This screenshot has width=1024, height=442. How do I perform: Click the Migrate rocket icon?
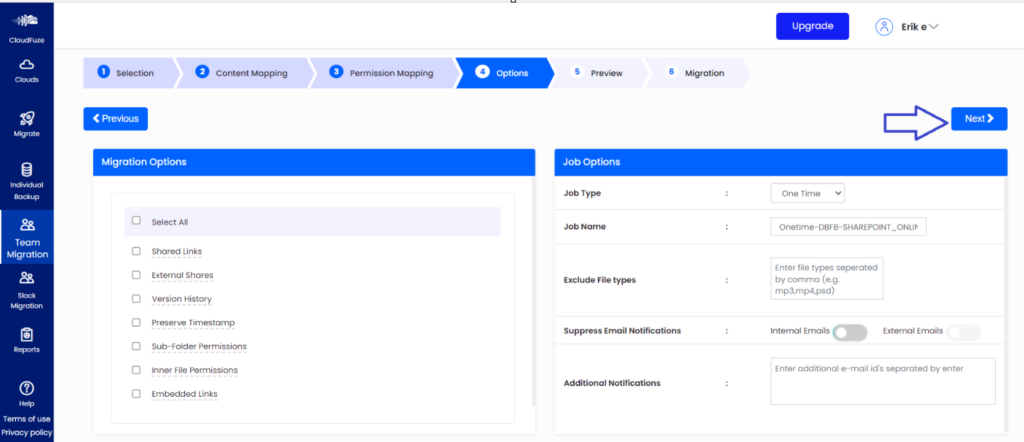pos(27,120)
